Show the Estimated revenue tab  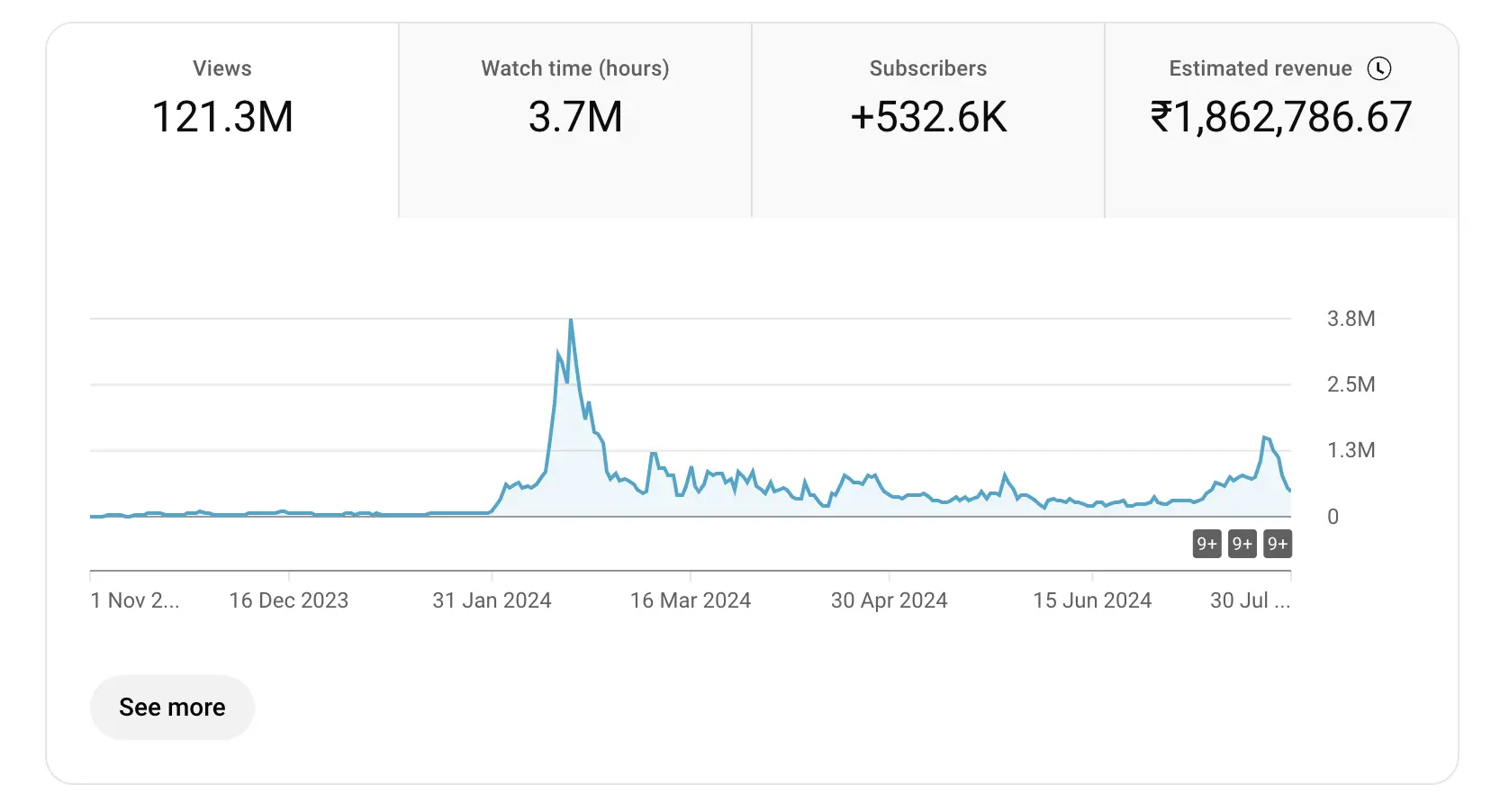1281,121
